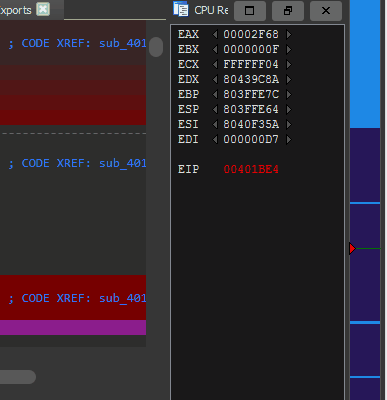Image resolution: width=387 pixels, height=400 pixels.
Task: Grab the disassembly horizontal scrollbar thumb
Action: [x=17, y=377]
